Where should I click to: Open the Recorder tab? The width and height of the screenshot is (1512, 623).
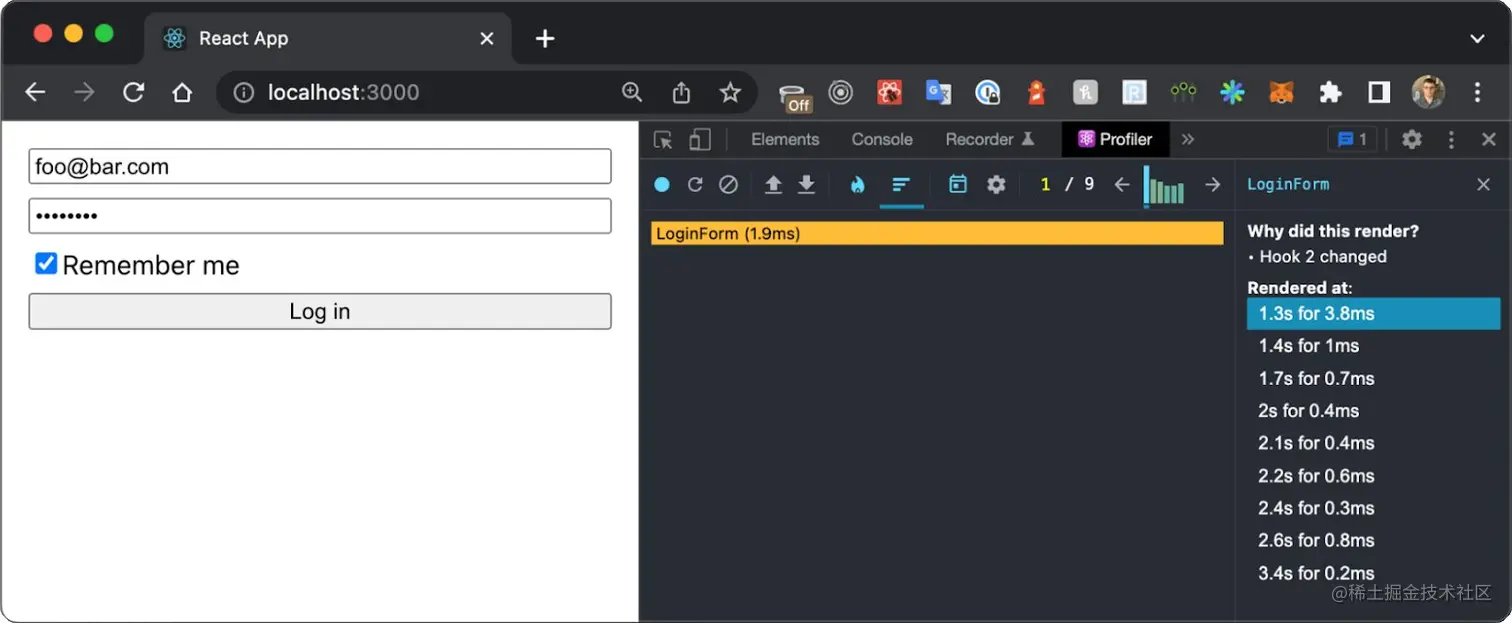coord(990,140)
